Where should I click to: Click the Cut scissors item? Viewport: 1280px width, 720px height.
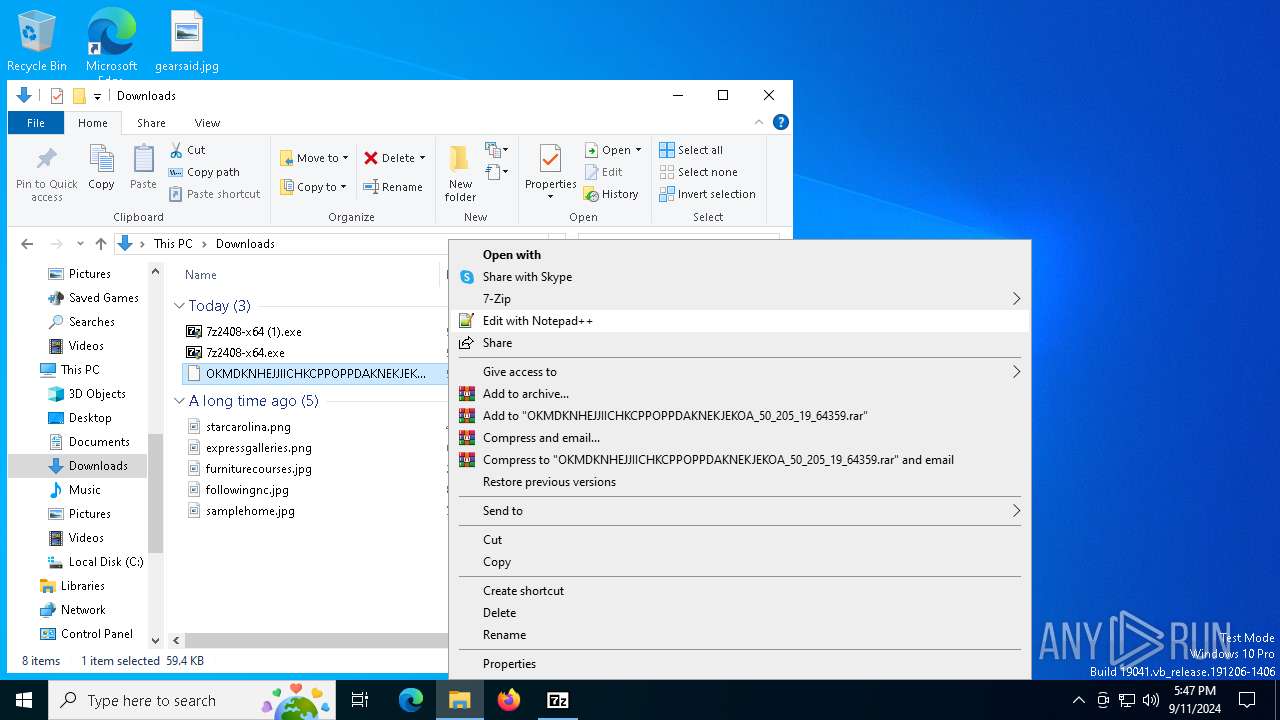187,150
